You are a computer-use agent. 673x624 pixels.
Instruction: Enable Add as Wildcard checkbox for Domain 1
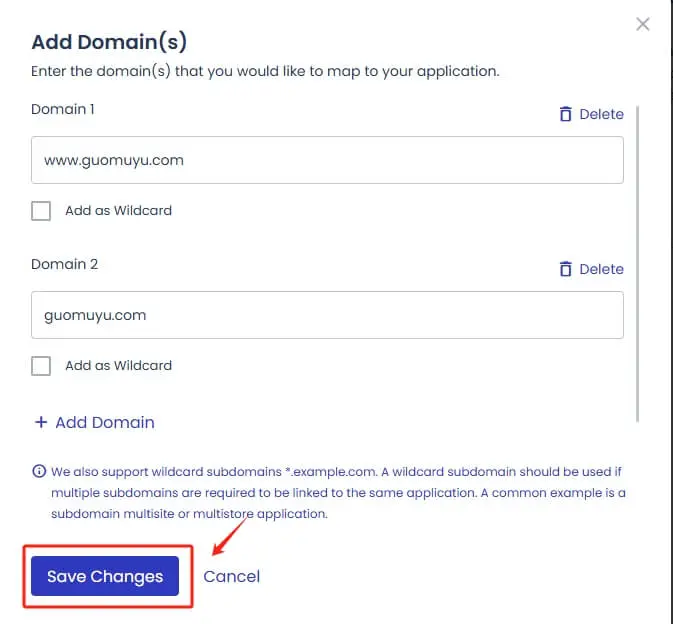pos(41,211)
